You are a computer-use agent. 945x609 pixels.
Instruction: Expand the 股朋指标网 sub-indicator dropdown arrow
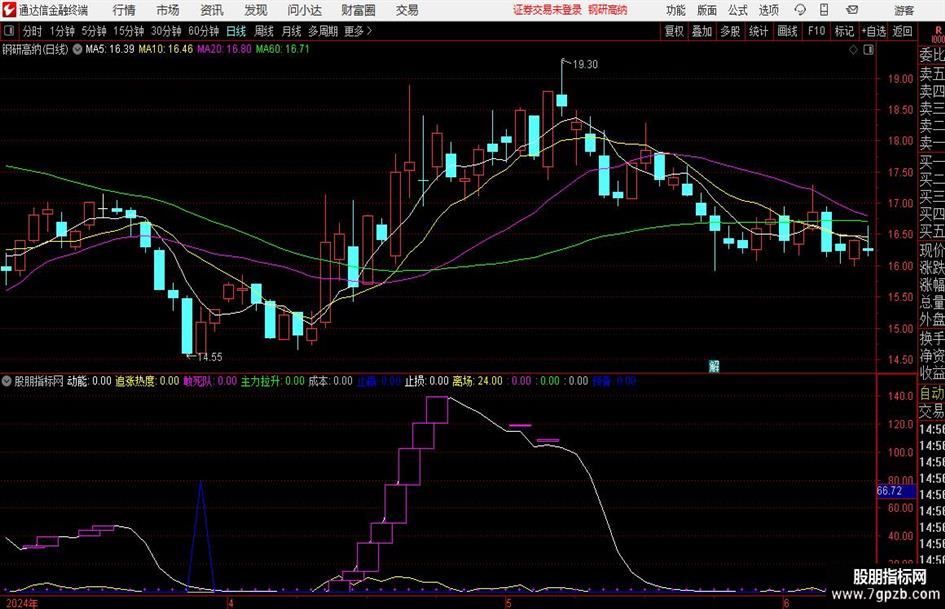pyautogui.click(x=7, y=381)
